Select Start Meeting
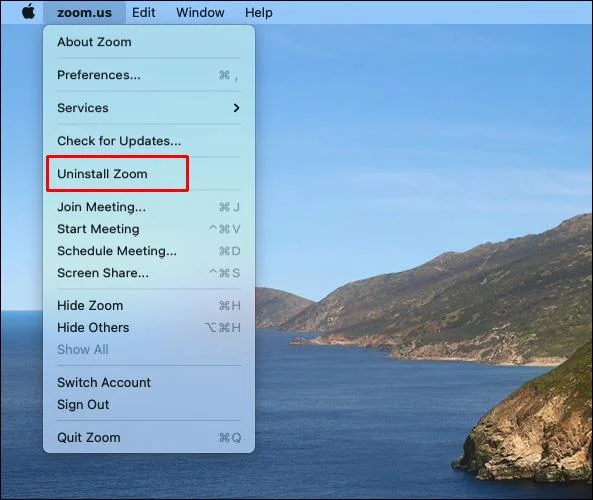 click(149, 229)
